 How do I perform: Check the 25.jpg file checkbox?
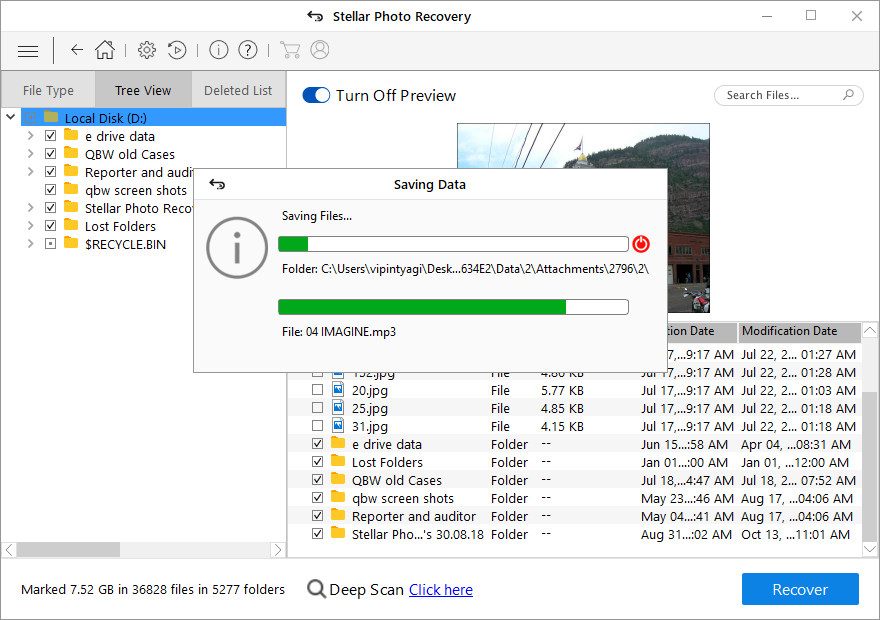pos(317,408)
